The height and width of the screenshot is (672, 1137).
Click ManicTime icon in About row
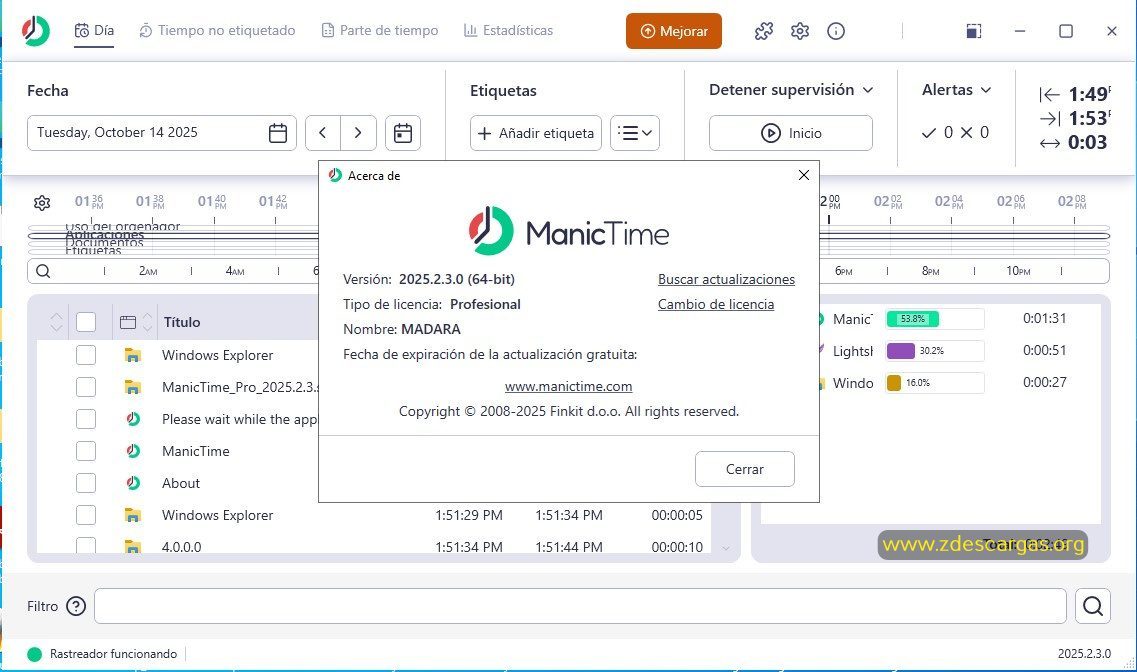click(133, 483)
